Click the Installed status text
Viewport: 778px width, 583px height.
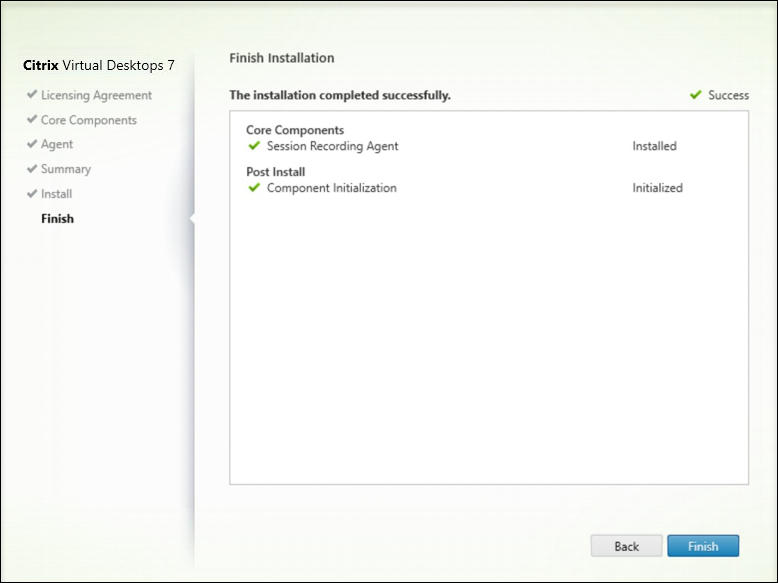pos(654,146)
